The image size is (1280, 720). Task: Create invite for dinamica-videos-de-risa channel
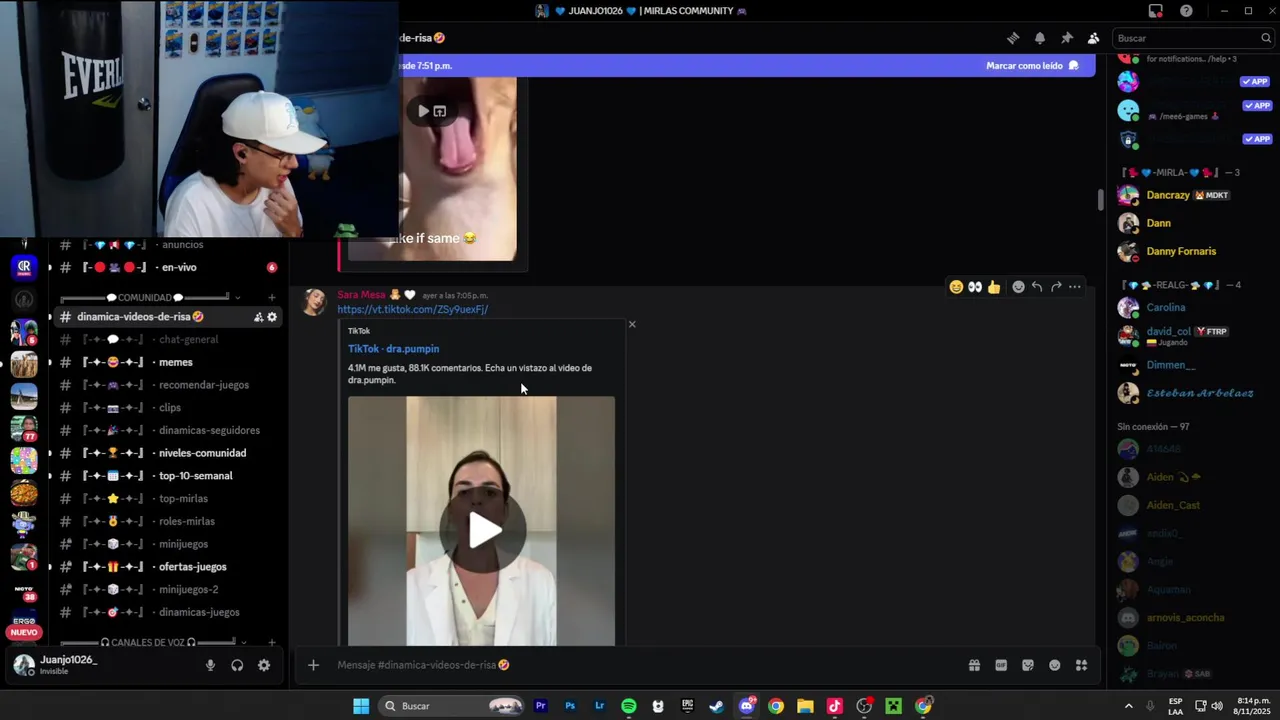point(258,317)
